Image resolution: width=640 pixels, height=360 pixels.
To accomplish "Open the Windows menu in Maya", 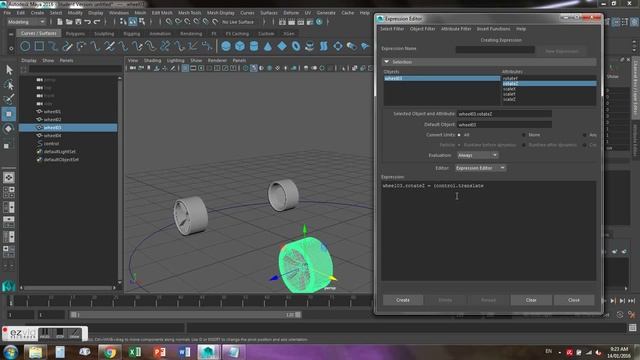I will tap(119, 13).
